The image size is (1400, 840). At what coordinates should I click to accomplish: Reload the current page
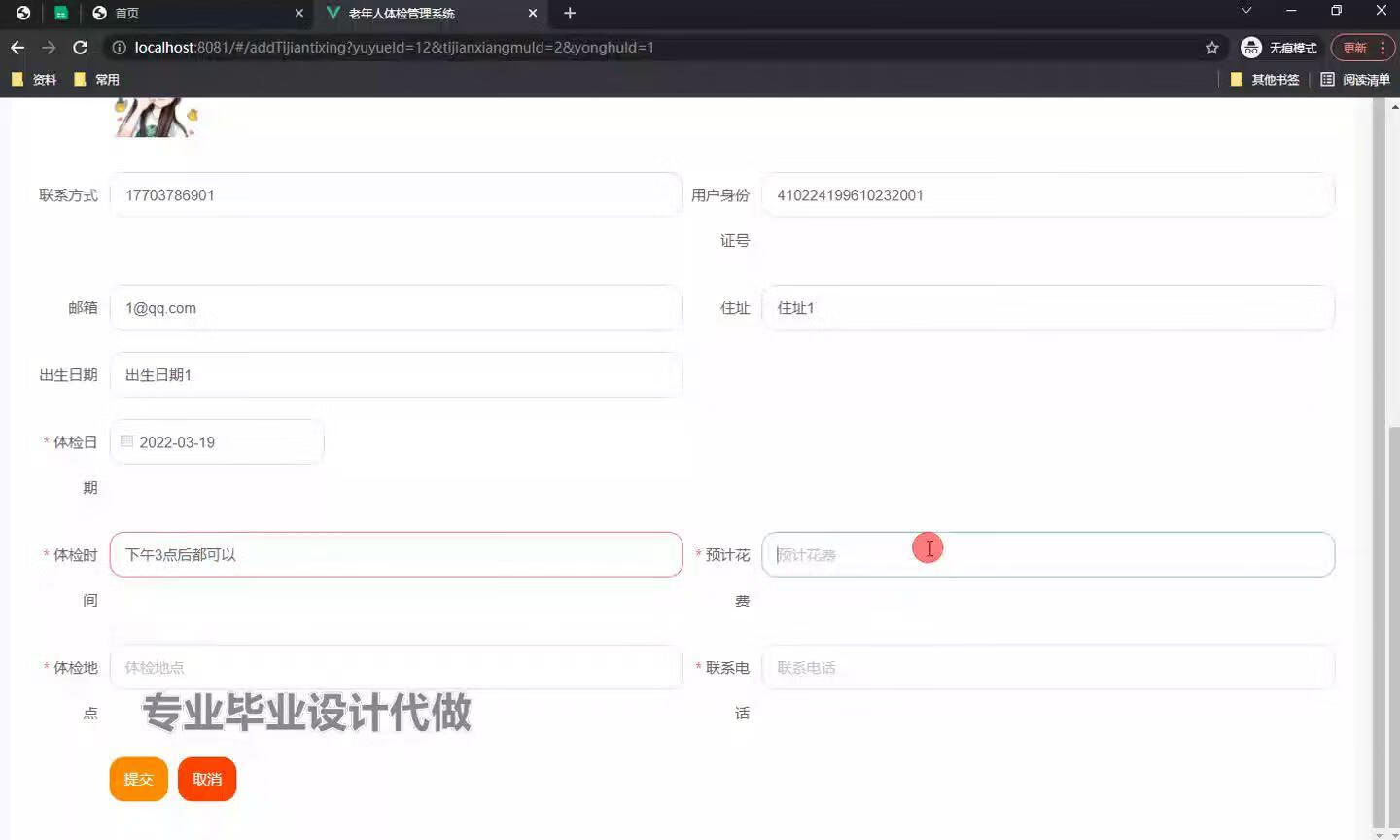[81, 48]
